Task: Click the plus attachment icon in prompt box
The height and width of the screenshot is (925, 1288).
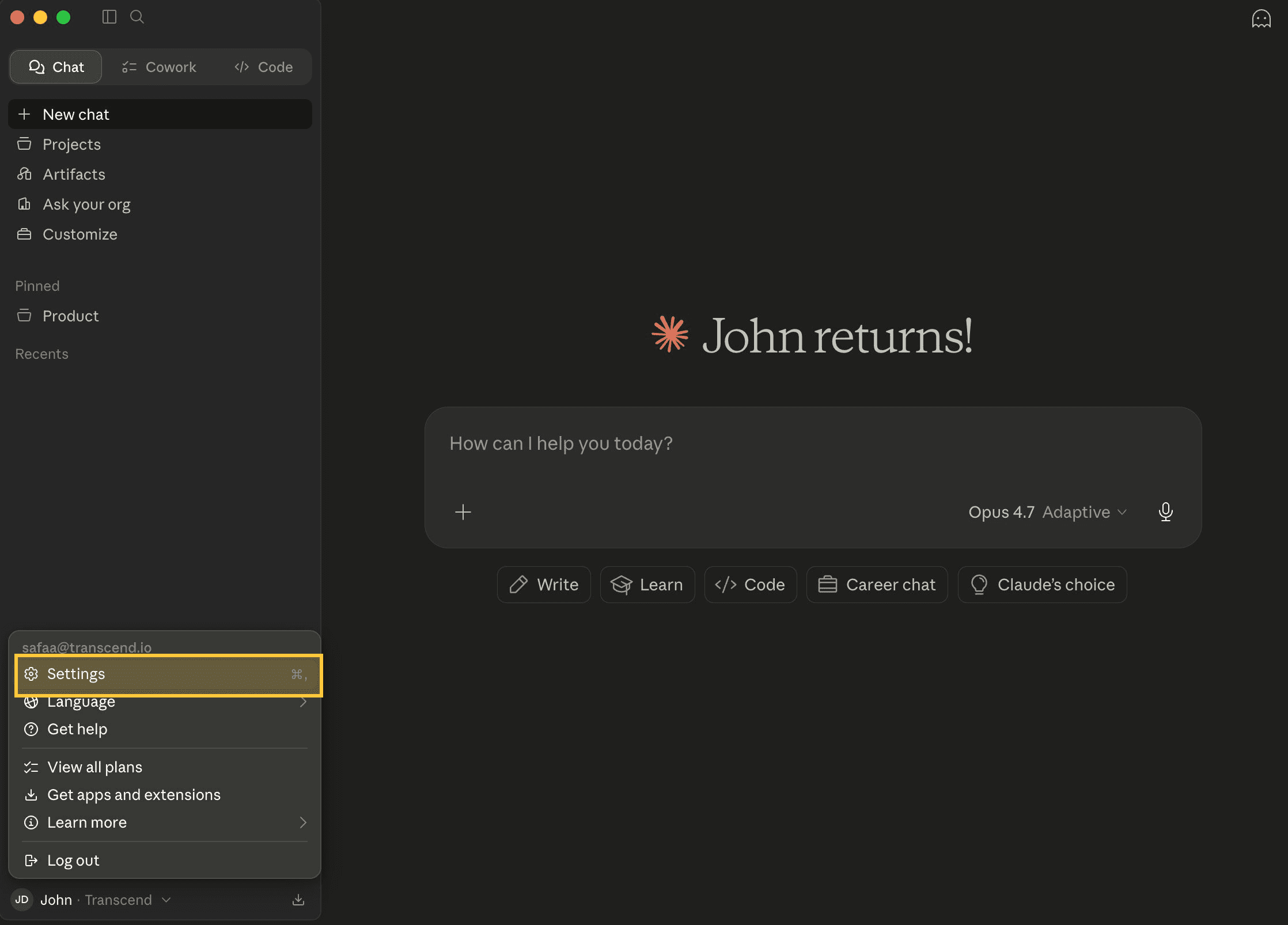Action: [463, 512]
